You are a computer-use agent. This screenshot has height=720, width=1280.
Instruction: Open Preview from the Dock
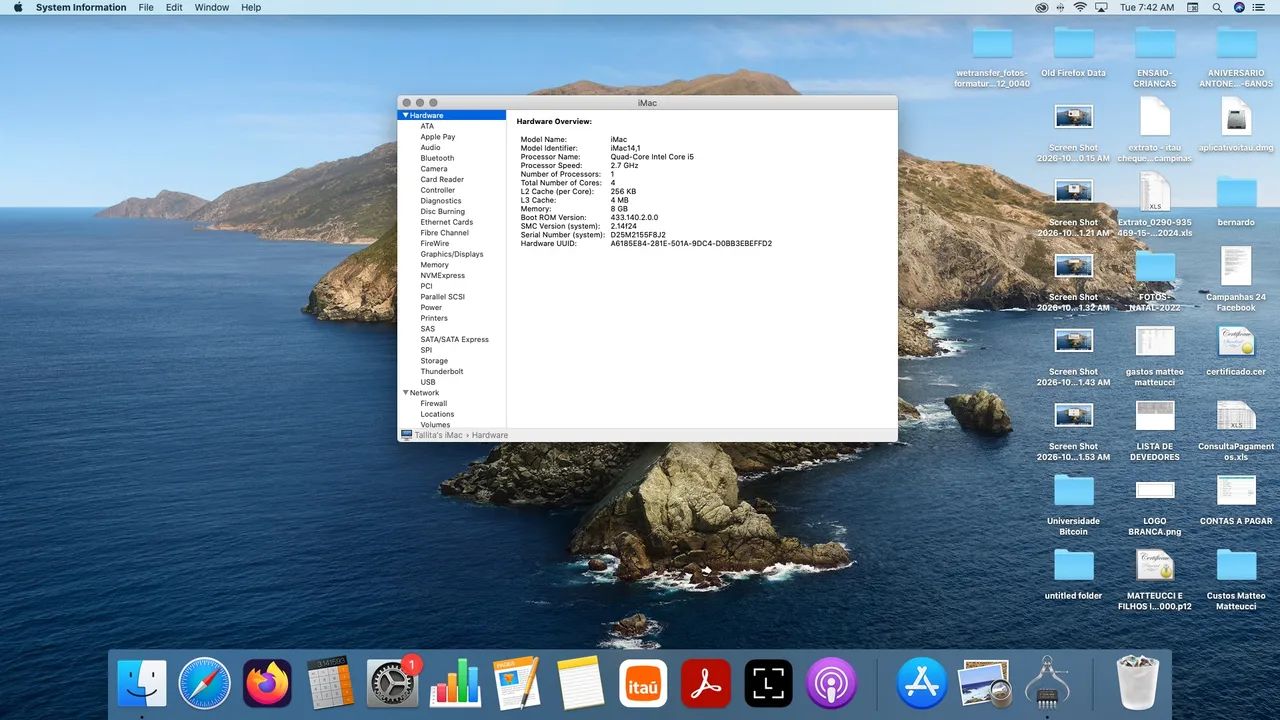984,684
